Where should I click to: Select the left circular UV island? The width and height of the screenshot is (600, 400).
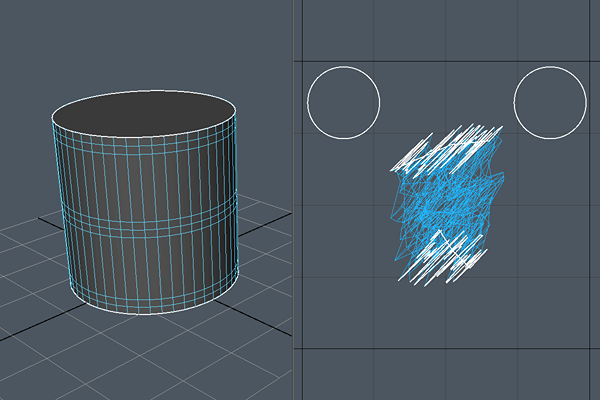pos(343,101)
